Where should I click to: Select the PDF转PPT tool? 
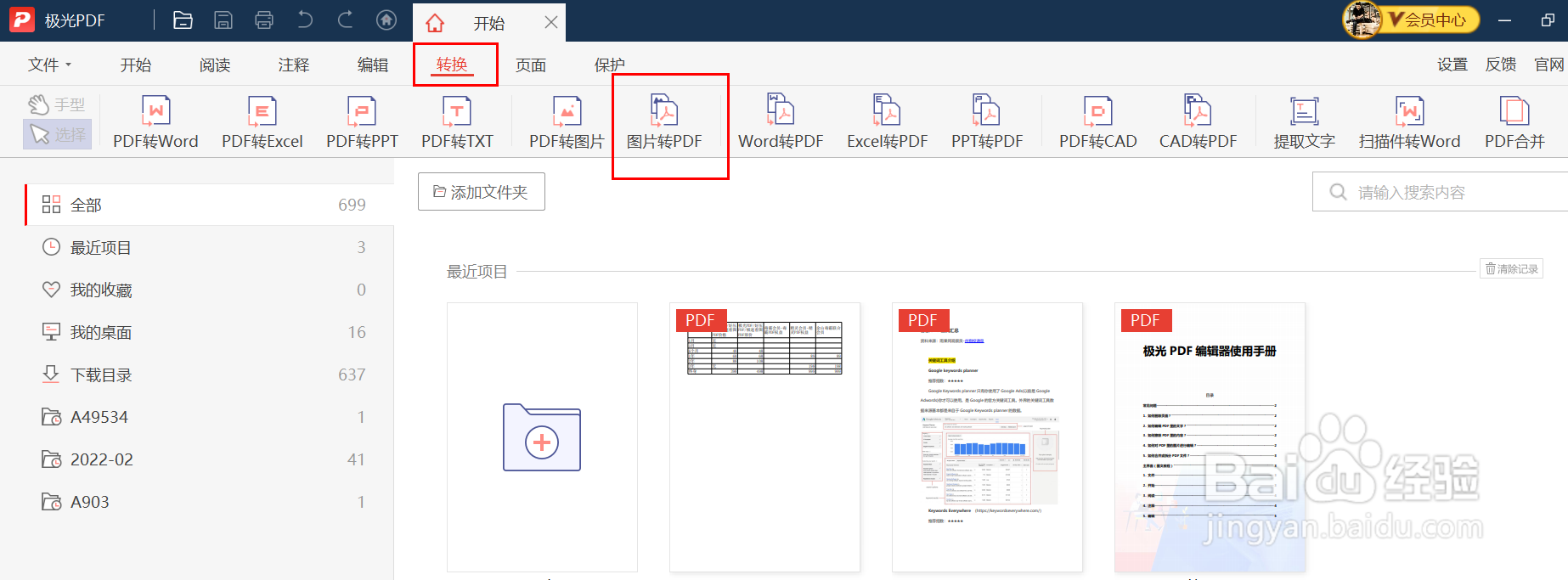point(362,122)
